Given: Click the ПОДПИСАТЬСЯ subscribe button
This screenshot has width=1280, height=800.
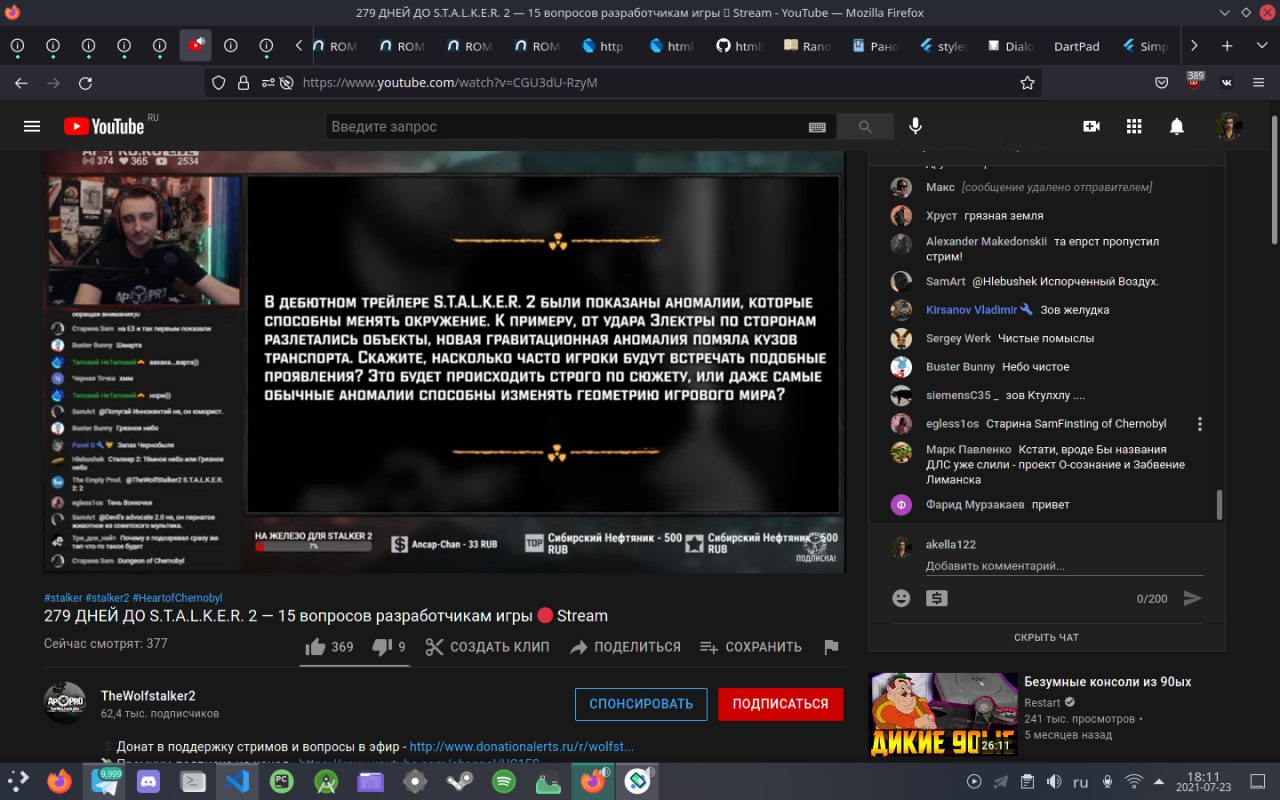Looking at the screenshot, I should pyautogui.click(x=780, y=704).
